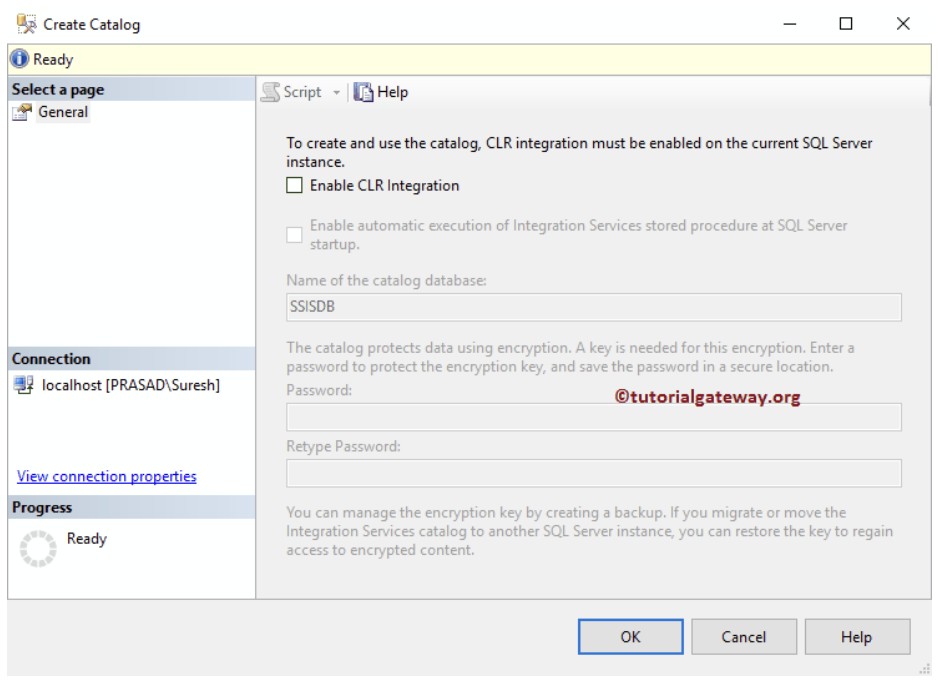Screen dimensions: 938x682
Task: Click the blue info icon beside Ready
Action: [x=20, y=59]
